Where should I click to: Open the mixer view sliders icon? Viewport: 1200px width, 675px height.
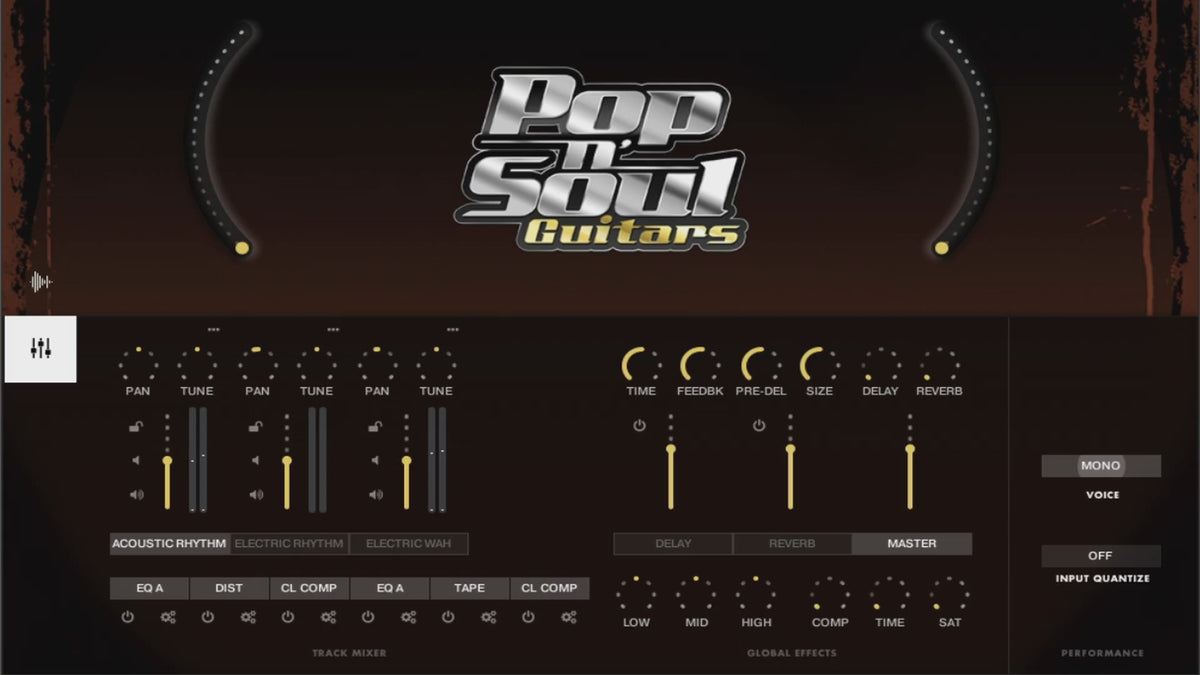click(40, 349)
